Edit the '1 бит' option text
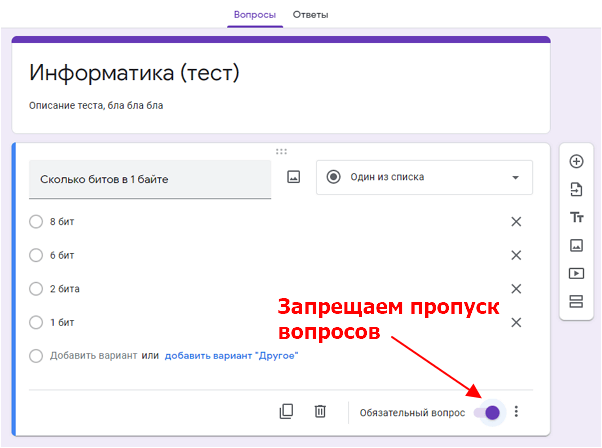This screenshot has height=448, width=602. tap(62, 322)
